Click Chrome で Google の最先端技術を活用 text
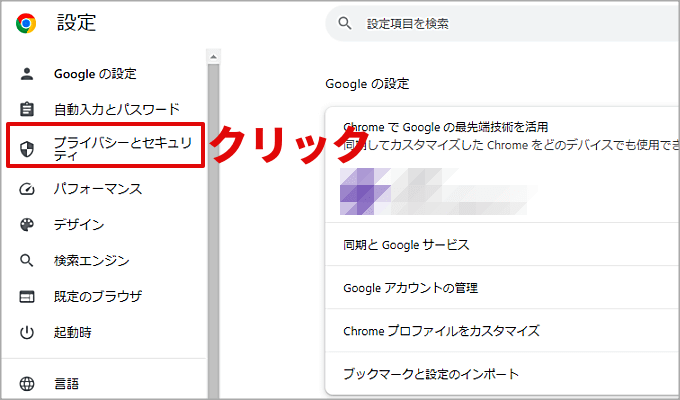 coord(446,127)
